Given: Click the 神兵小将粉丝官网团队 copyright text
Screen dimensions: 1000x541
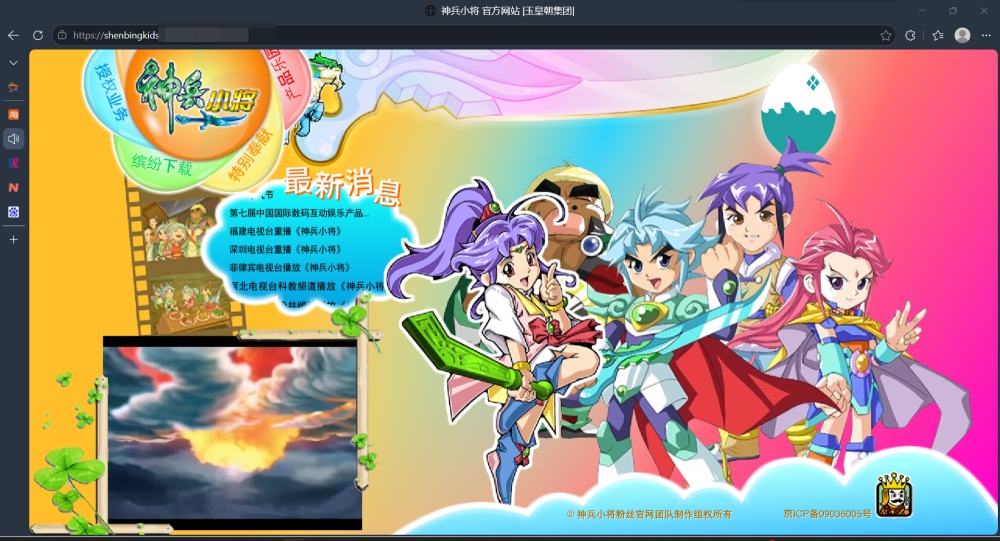Looking at the screenshot, I should coord(649,514).
